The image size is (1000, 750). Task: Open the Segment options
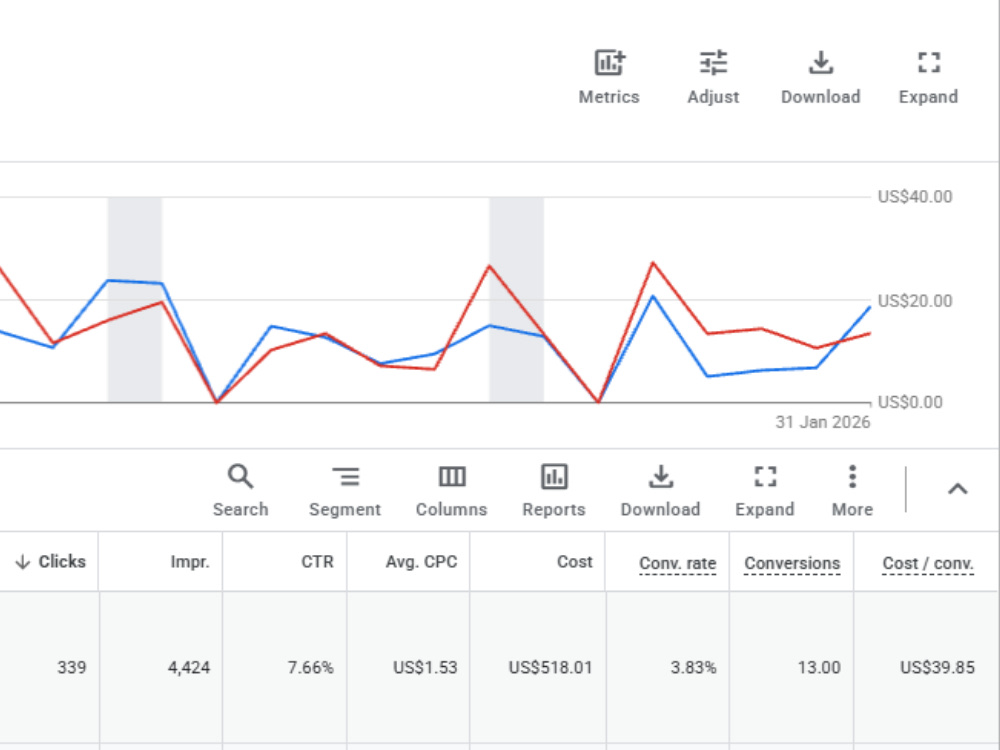[x=345, y=490]
